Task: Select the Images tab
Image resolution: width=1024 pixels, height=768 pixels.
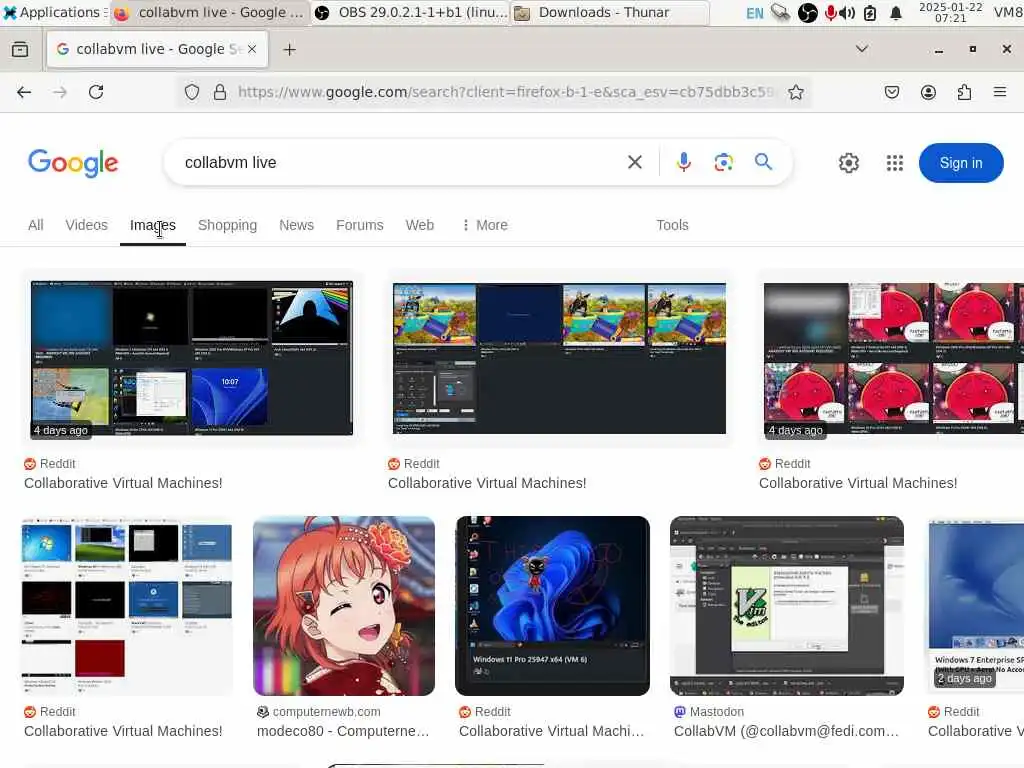Action: (153, 225)
